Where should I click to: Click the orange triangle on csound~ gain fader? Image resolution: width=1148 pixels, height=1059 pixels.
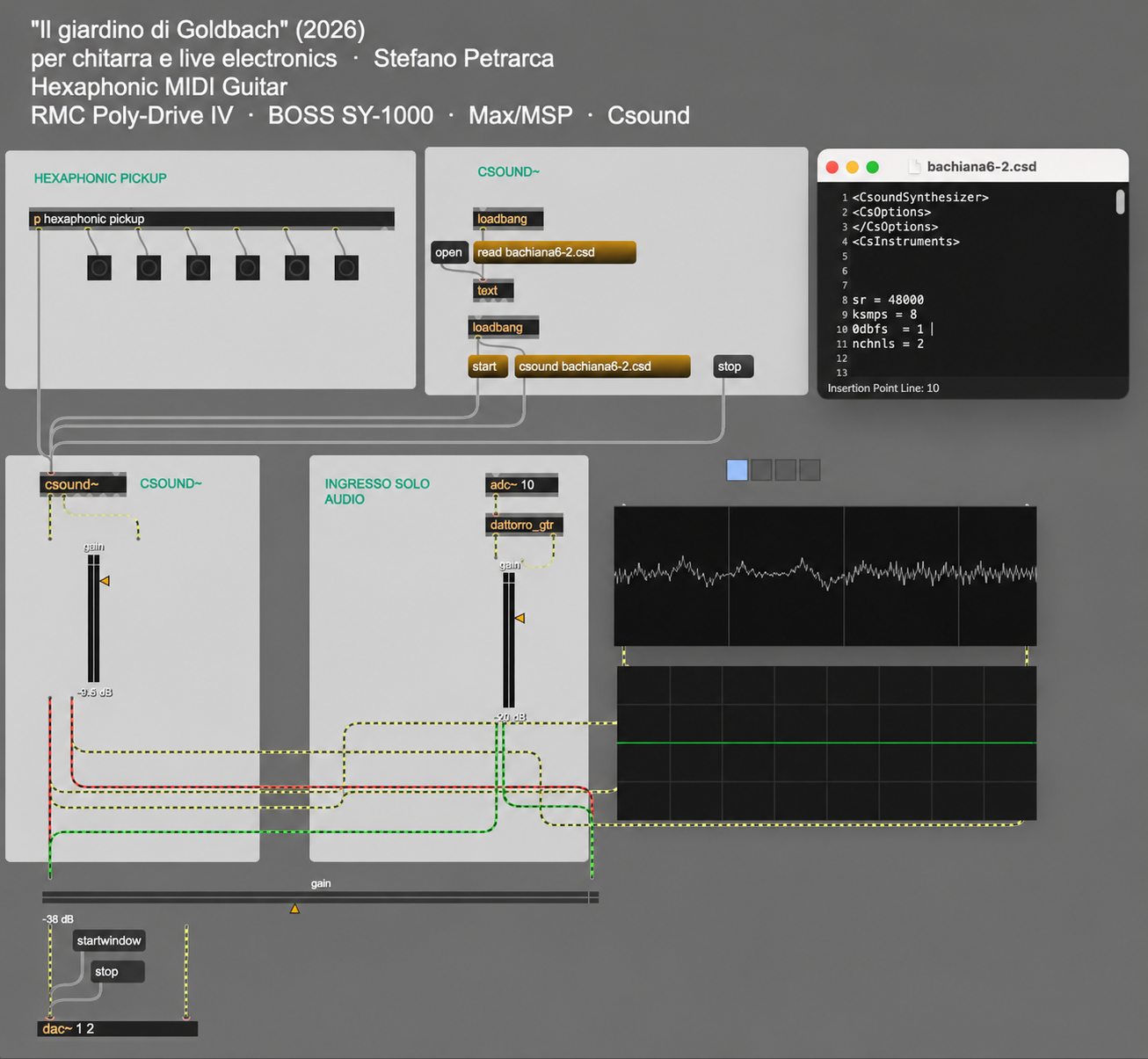pyautogui.click(x=105, y=581)
